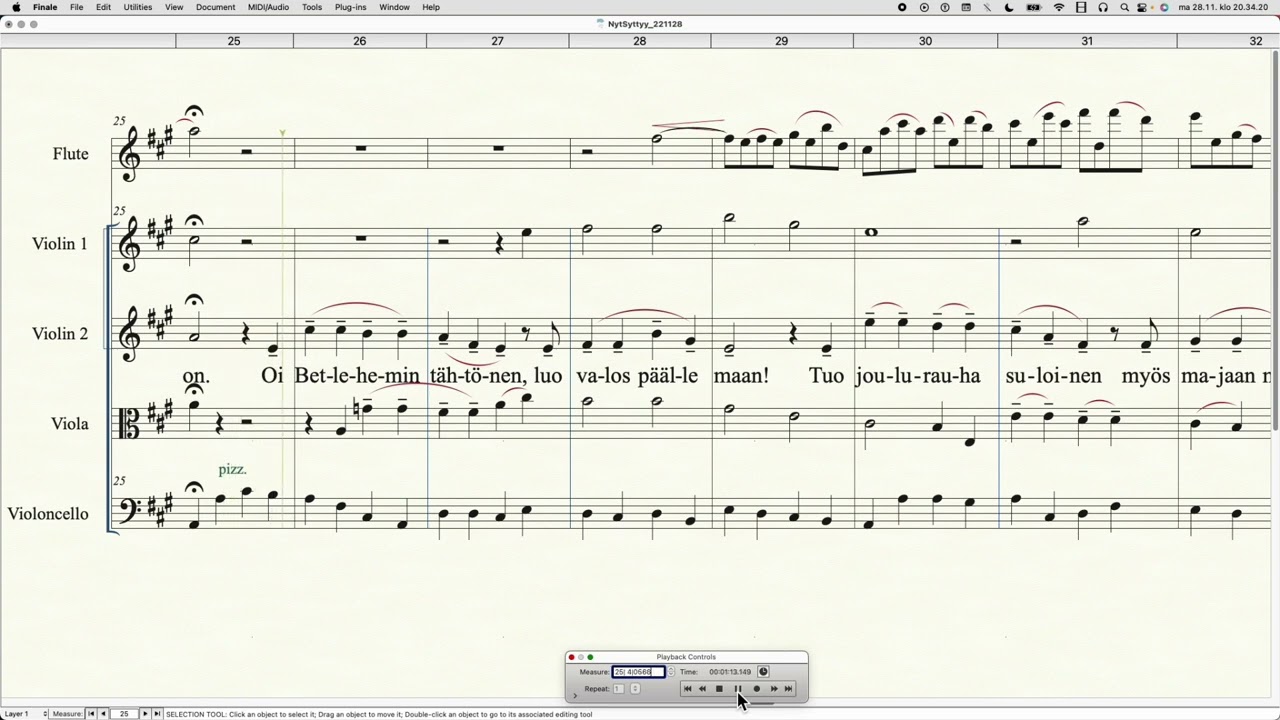Open the Window menu
The image size is (1280, 720).
click(x=394, y=7)
